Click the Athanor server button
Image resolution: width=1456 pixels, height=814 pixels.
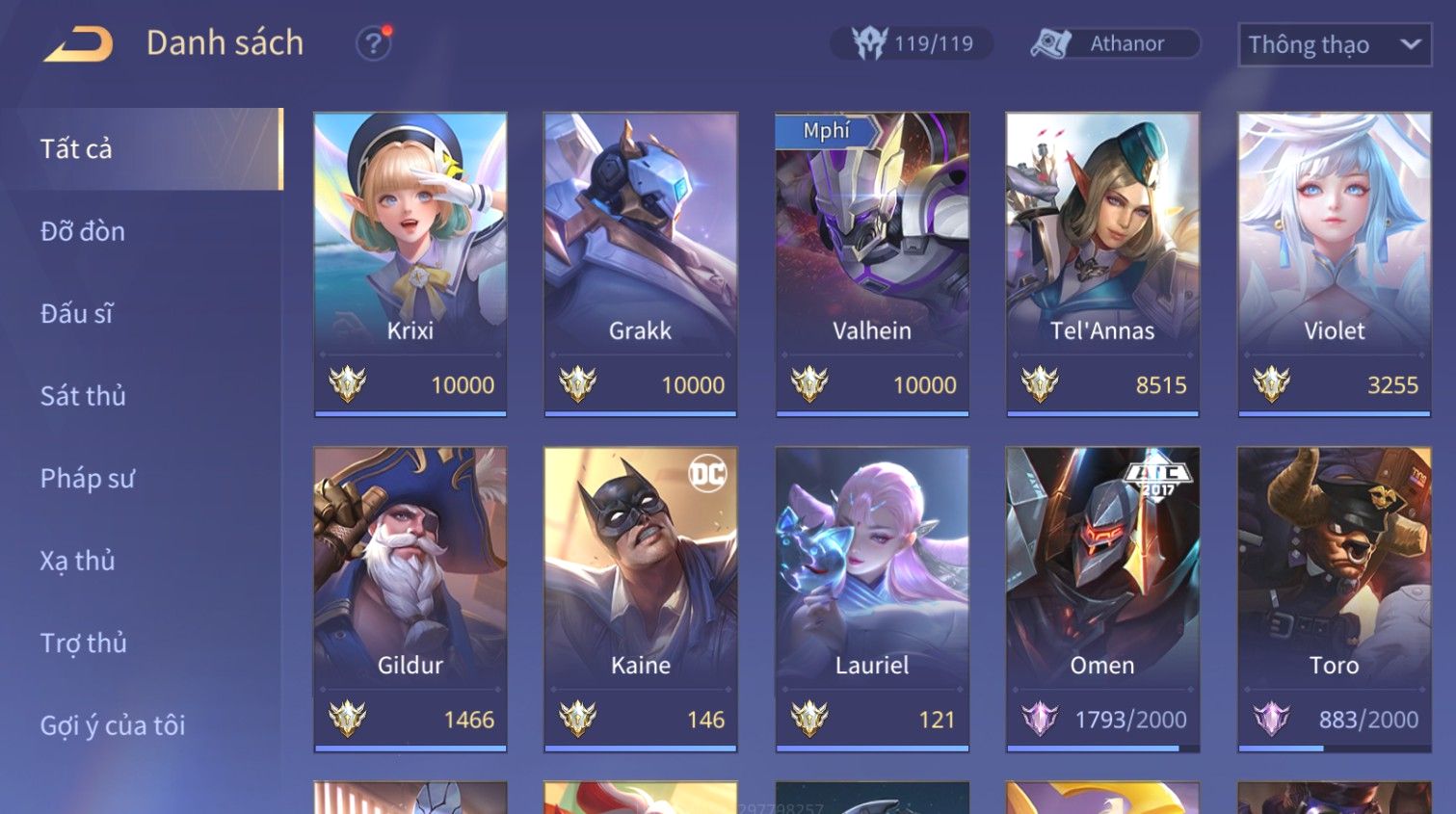click(1115, 43)
